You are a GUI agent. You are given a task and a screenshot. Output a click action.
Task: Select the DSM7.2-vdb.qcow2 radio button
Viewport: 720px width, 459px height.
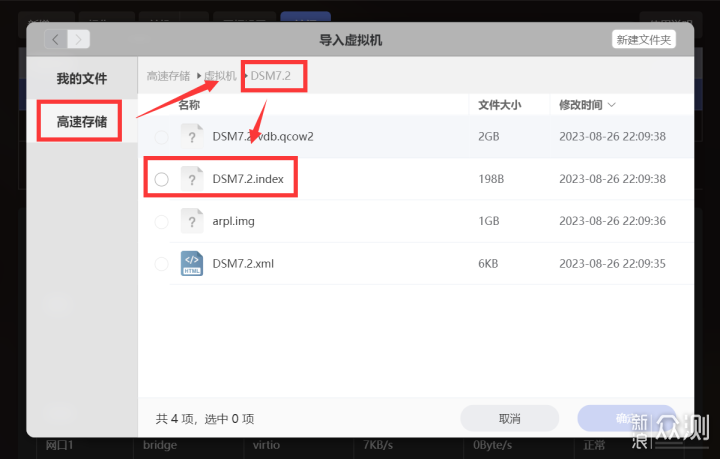[161, 137]
